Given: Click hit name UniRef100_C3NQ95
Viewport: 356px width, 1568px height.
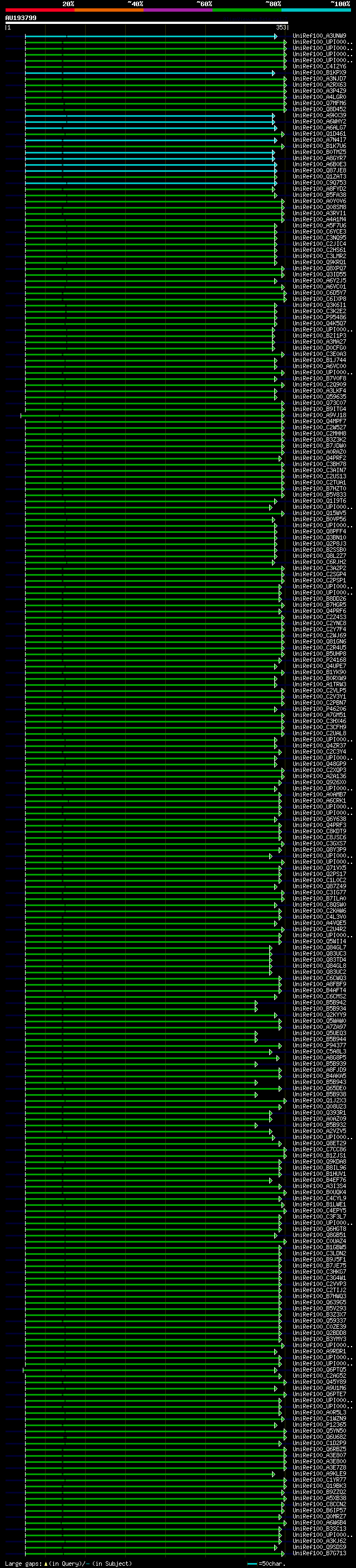Looking at the screenshot, I should (319, 238).
